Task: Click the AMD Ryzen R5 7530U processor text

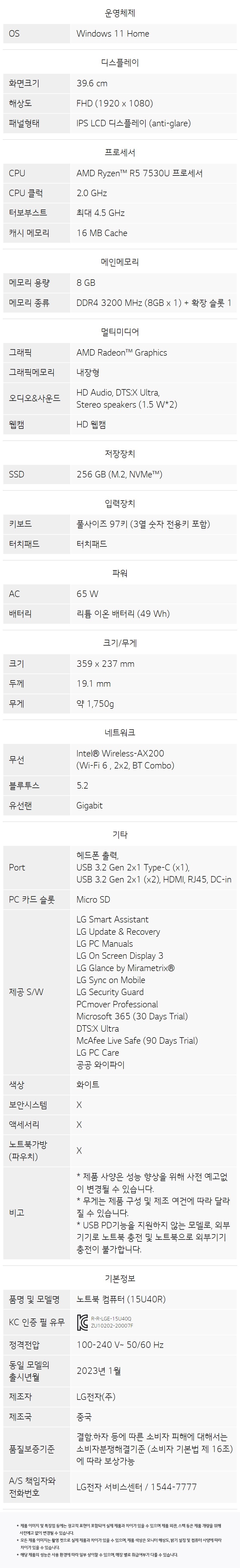Action: (x=139, y=173)
